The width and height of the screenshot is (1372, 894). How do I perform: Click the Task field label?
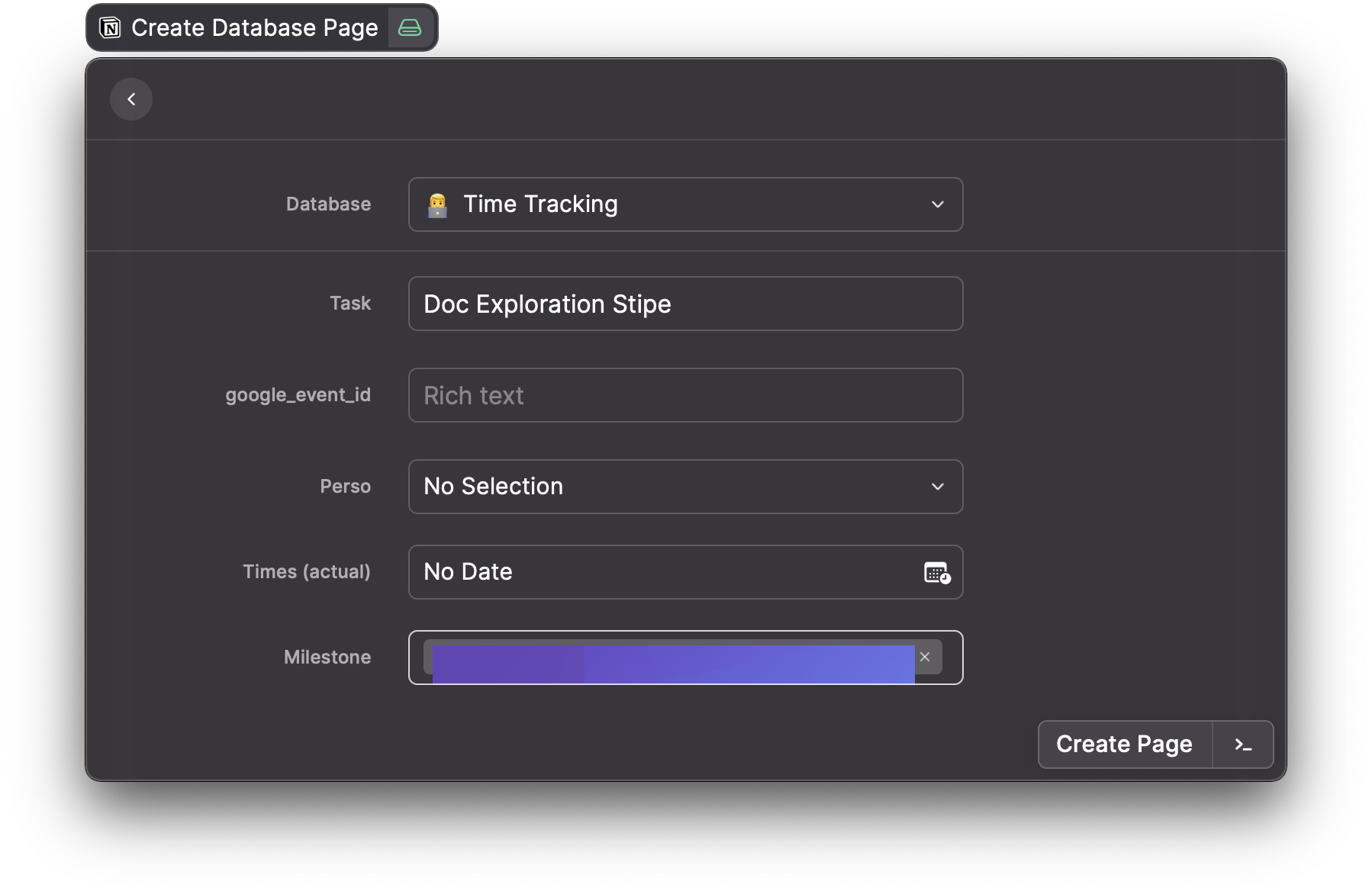click(x=350, y=304)
